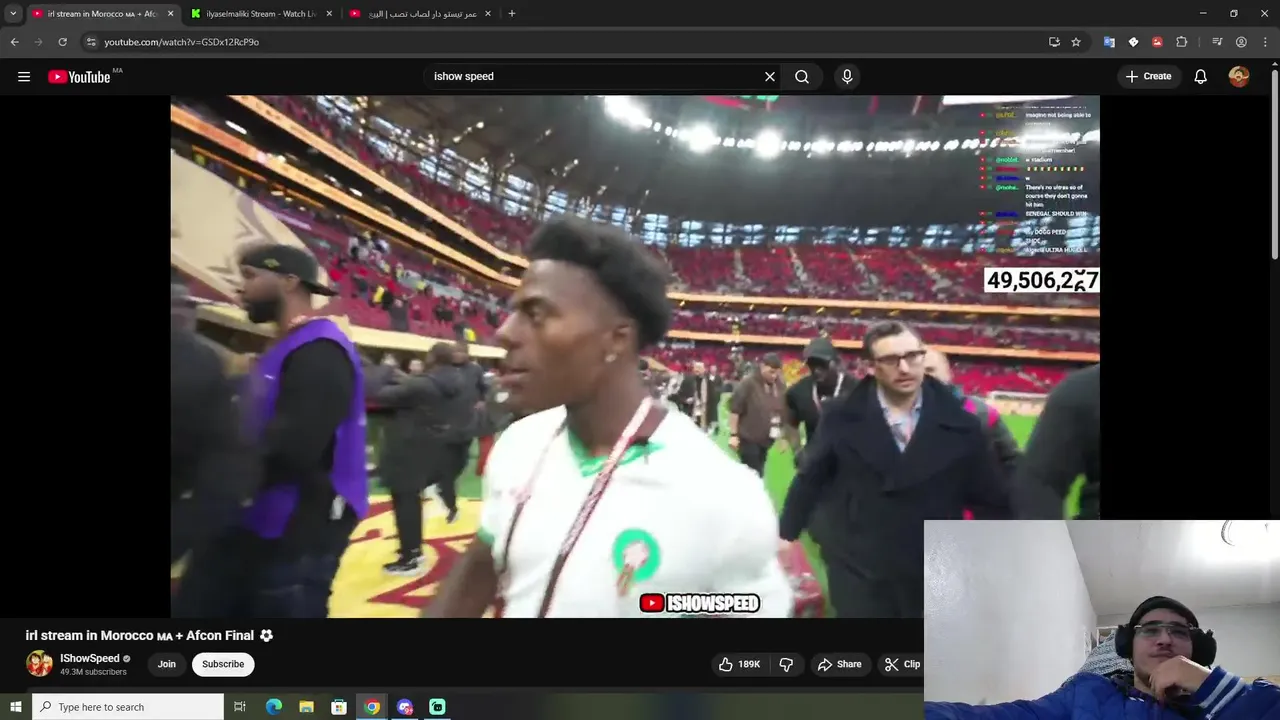Open the red image extension icon
The image size is (1280, 720).
[x=1157, y=42]
